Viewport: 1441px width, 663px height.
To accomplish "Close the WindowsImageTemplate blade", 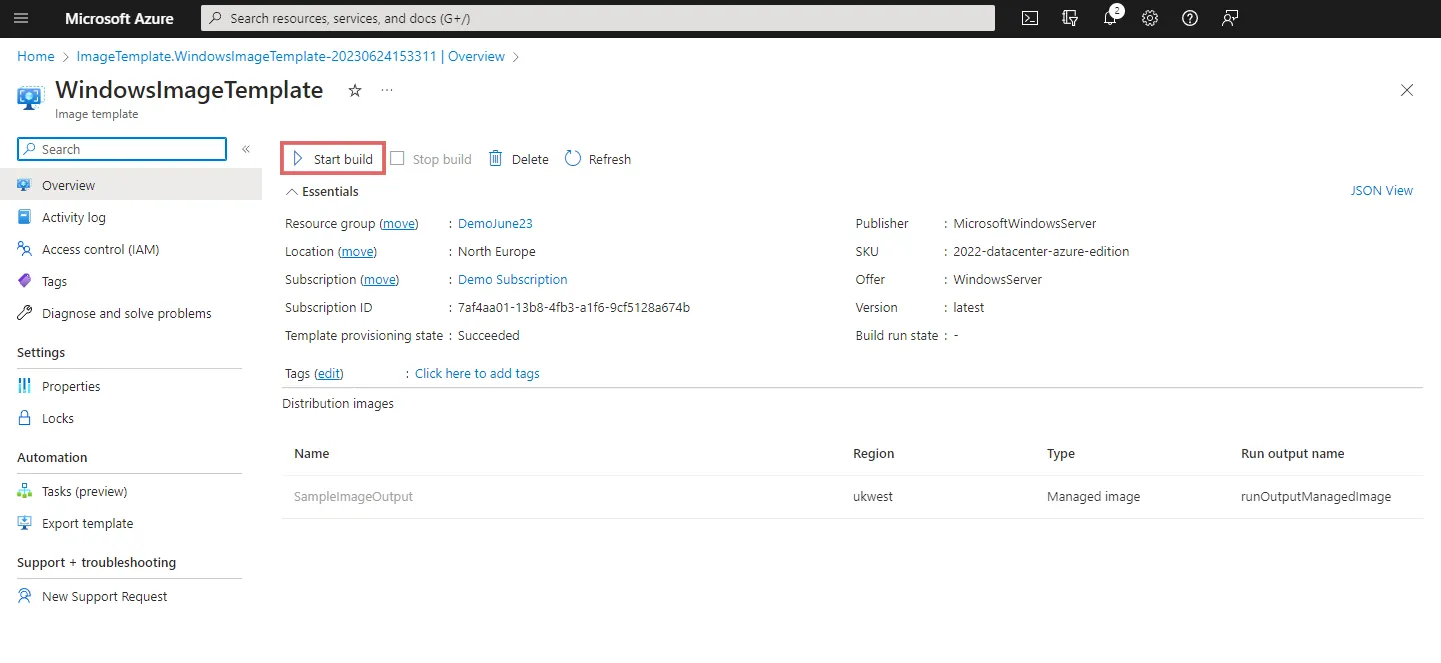I will click(x=1407, y=90).
